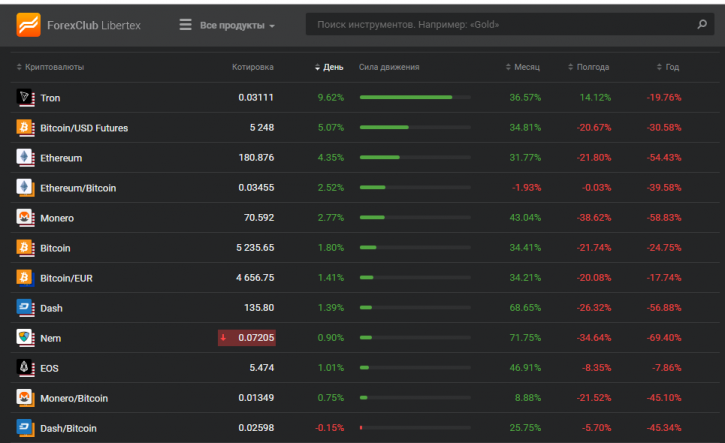Screen dimensions: 725x443
Task: Click Ethereum/Bitcoin monthly change -1.93%
Action: (x=527, y=187)
